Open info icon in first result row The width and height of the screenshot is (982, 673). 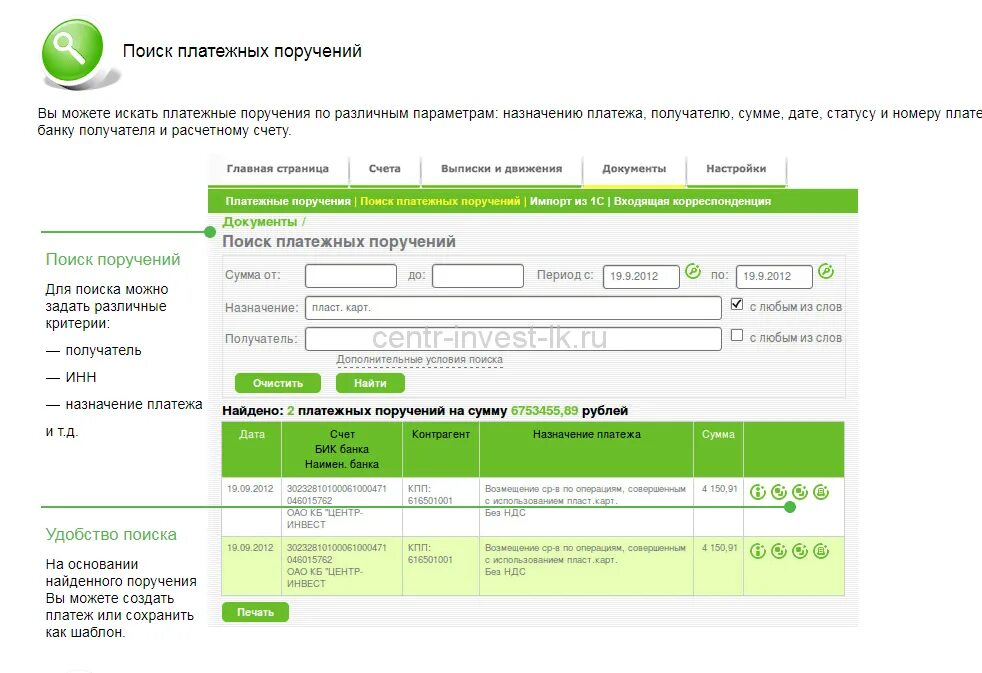(758, 492)
